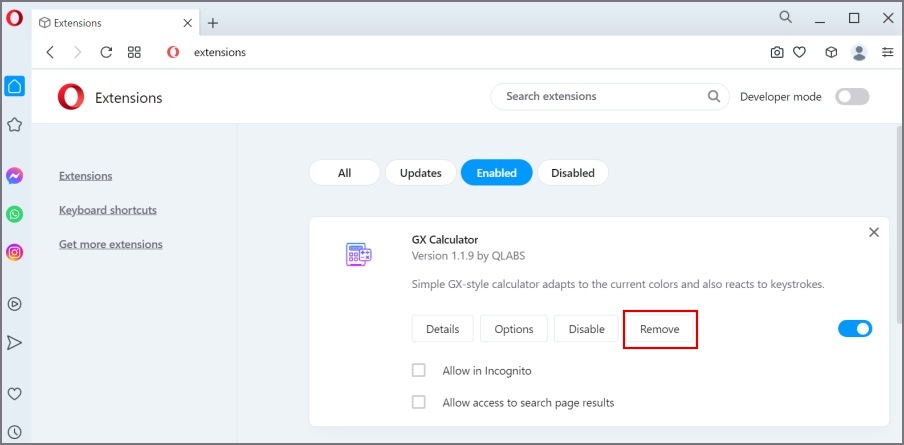904x445 pixels.
Task: Open a new tab with plus button
Action: coord(213,23)
